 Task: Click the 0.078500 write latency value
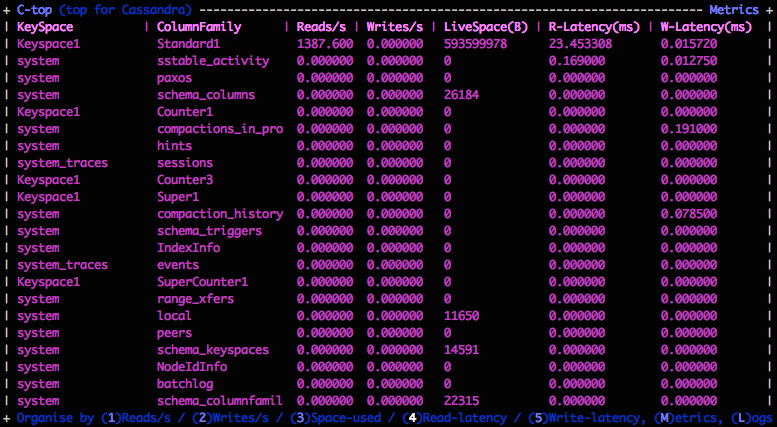click(x=689, y=214)
